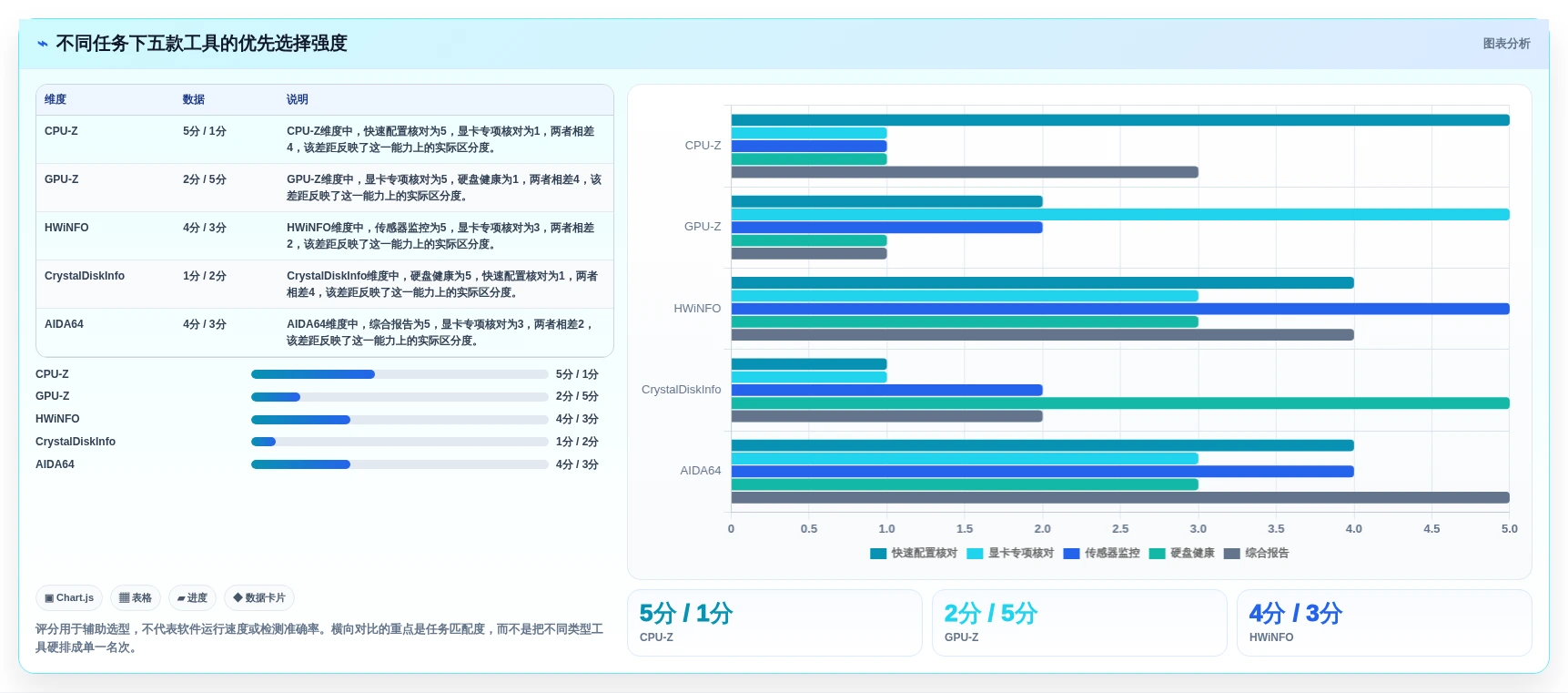The image size is (1568, 693).
Task: Click GPU-Z 显卡专项核对 full-length bar
Action: point(1120,215)
